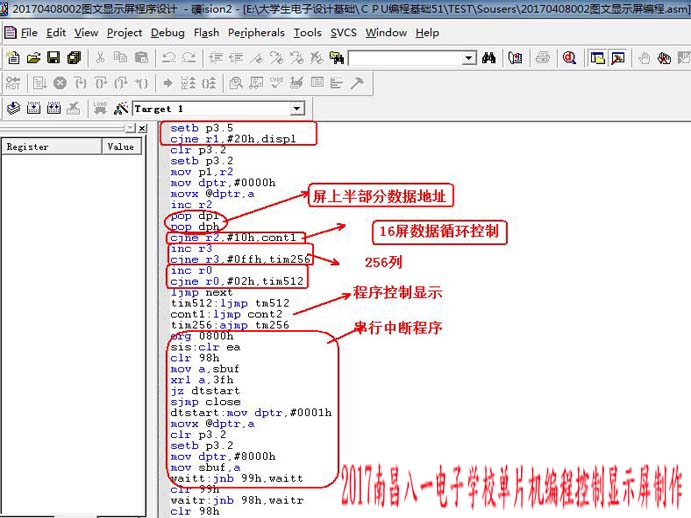
Task: Open the Edit menu
Action: [56, 33]
